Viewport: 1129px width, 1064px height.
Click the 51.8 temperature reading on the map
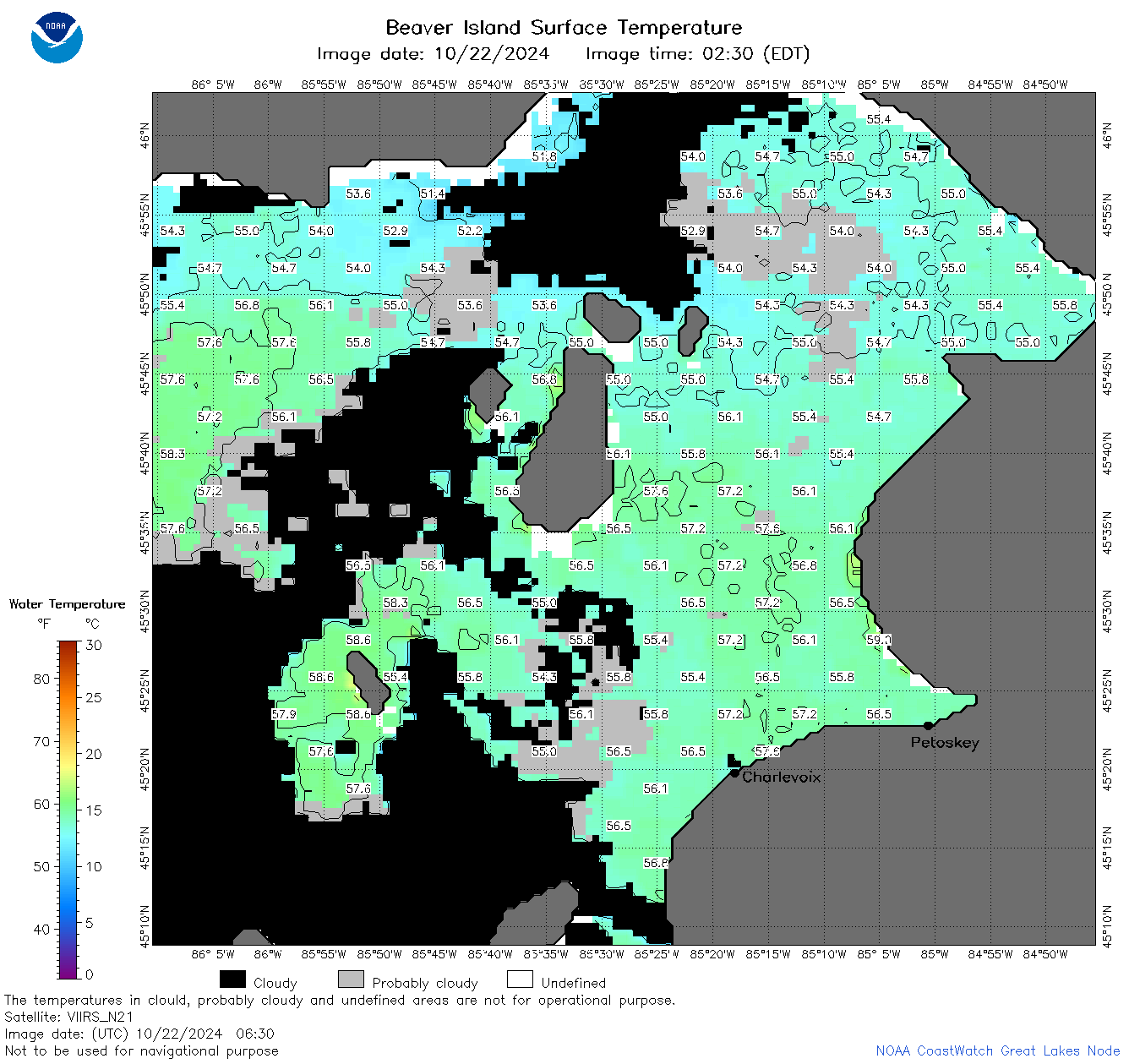point(544,156)
